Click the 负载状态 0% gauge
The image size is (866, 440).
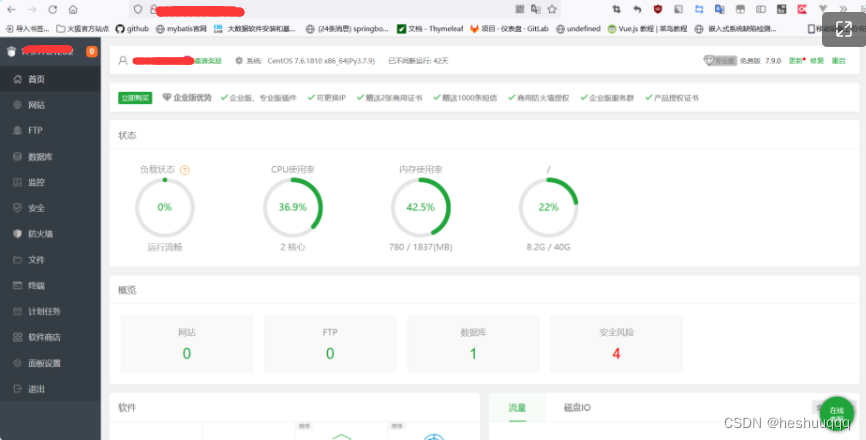tap(165, 208)
